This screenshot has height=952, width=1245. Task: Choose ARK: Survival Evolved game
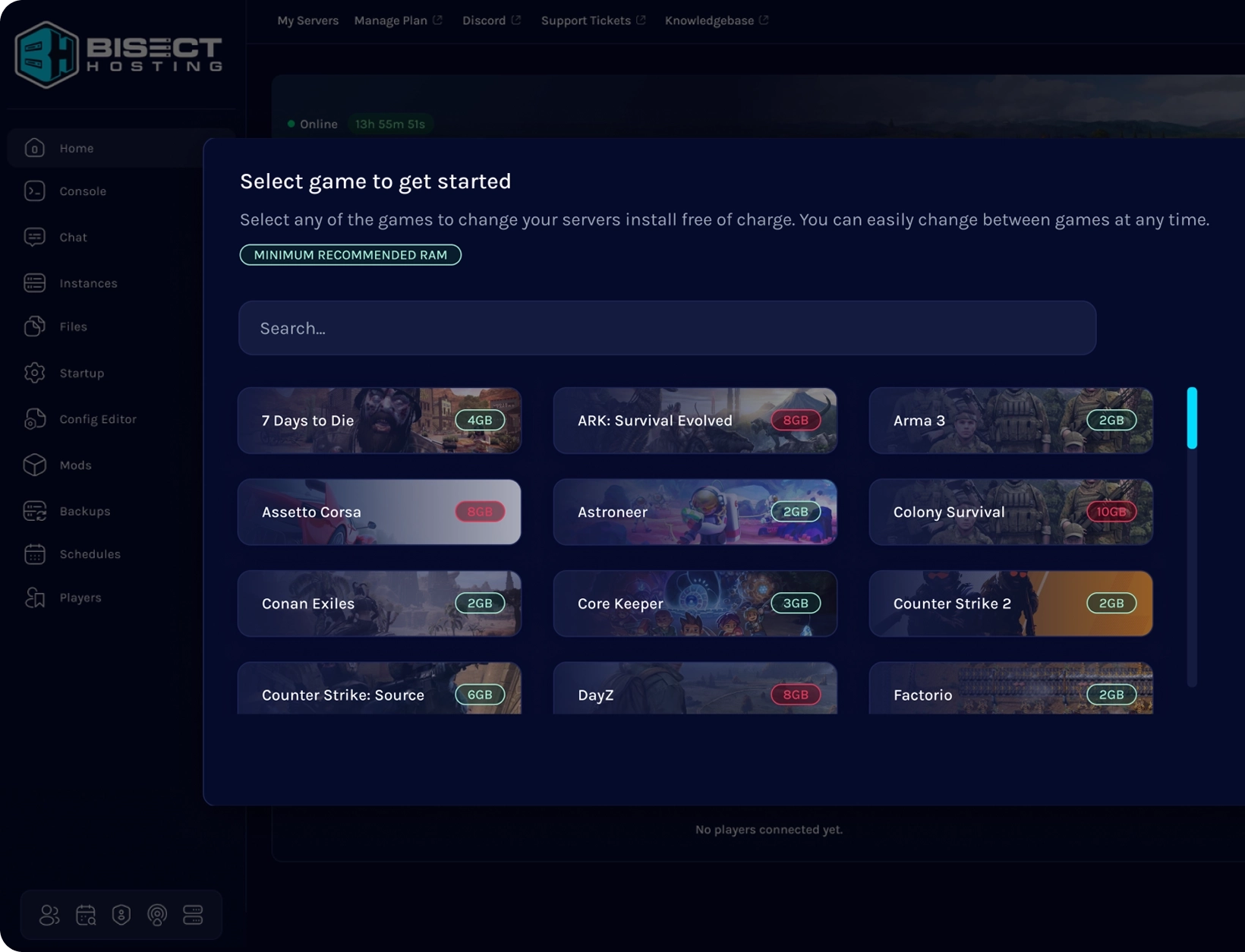point(695,421)
